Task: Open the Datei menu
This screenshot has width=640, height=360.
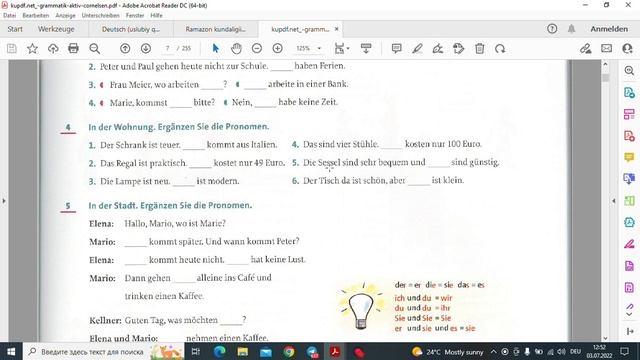Action: tap(9, 16)
